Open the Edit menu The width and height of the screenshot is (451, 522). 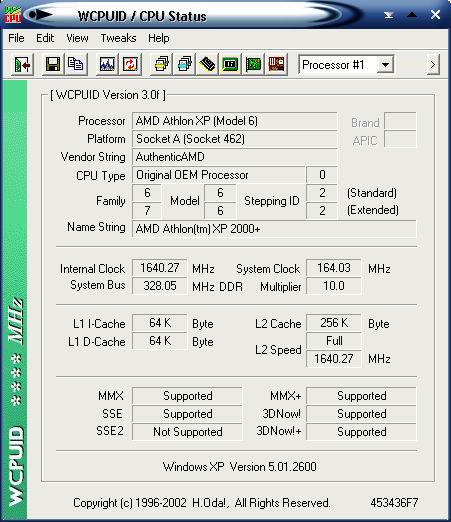tap(45, 38)
